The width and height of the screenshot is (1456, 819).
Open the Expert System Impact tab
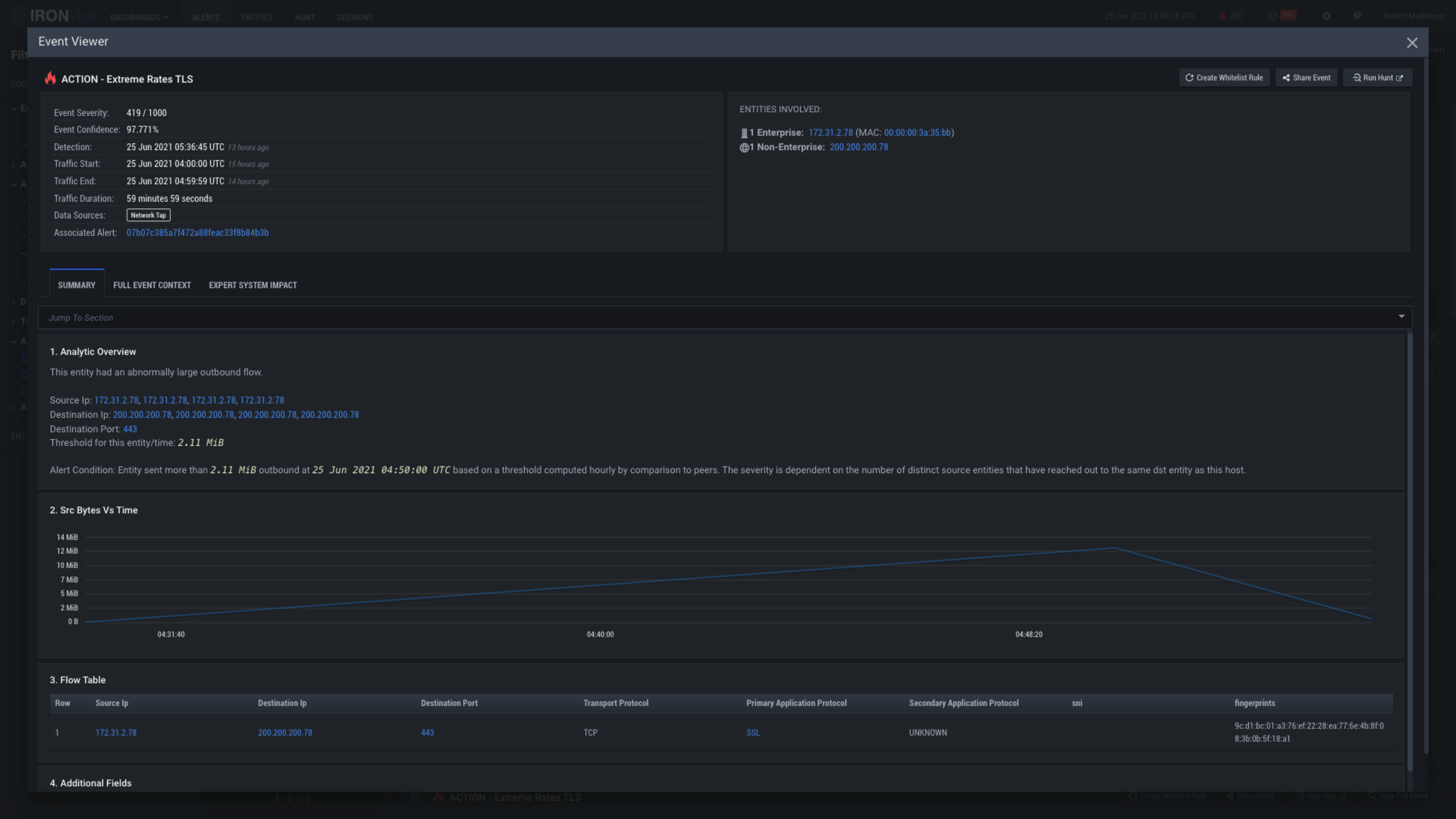click(253, 286)
